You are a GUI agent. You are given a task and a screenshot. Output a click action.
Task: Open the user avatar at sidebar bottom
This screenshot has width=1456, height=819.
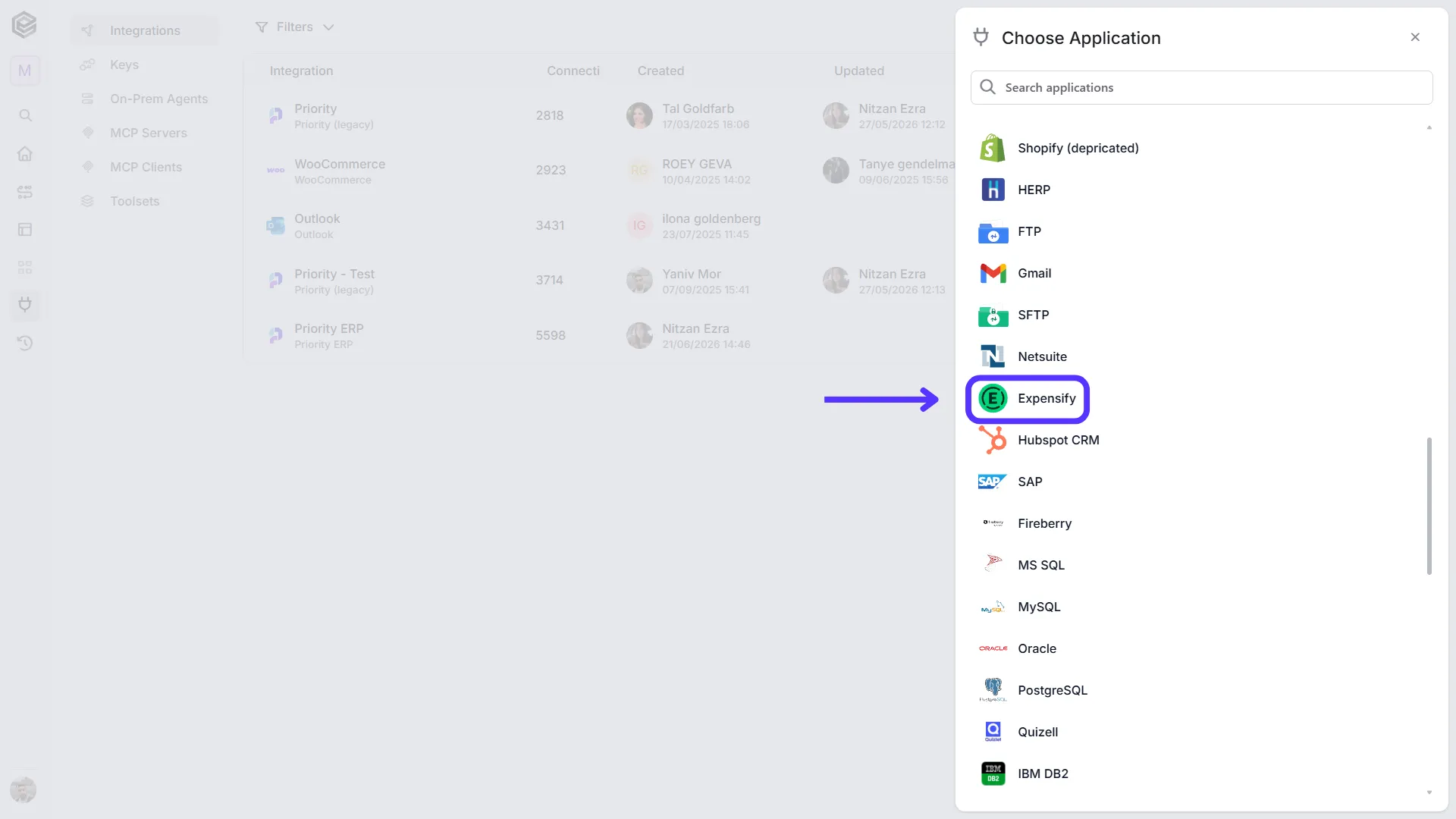(x=24, y=789)
